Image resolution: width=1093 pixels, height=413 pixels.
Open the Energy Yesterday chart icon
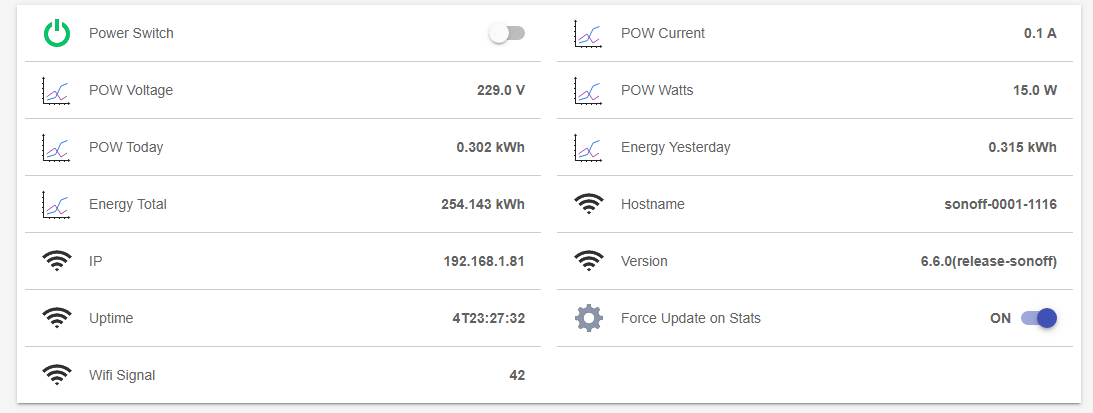coord(589,148)
